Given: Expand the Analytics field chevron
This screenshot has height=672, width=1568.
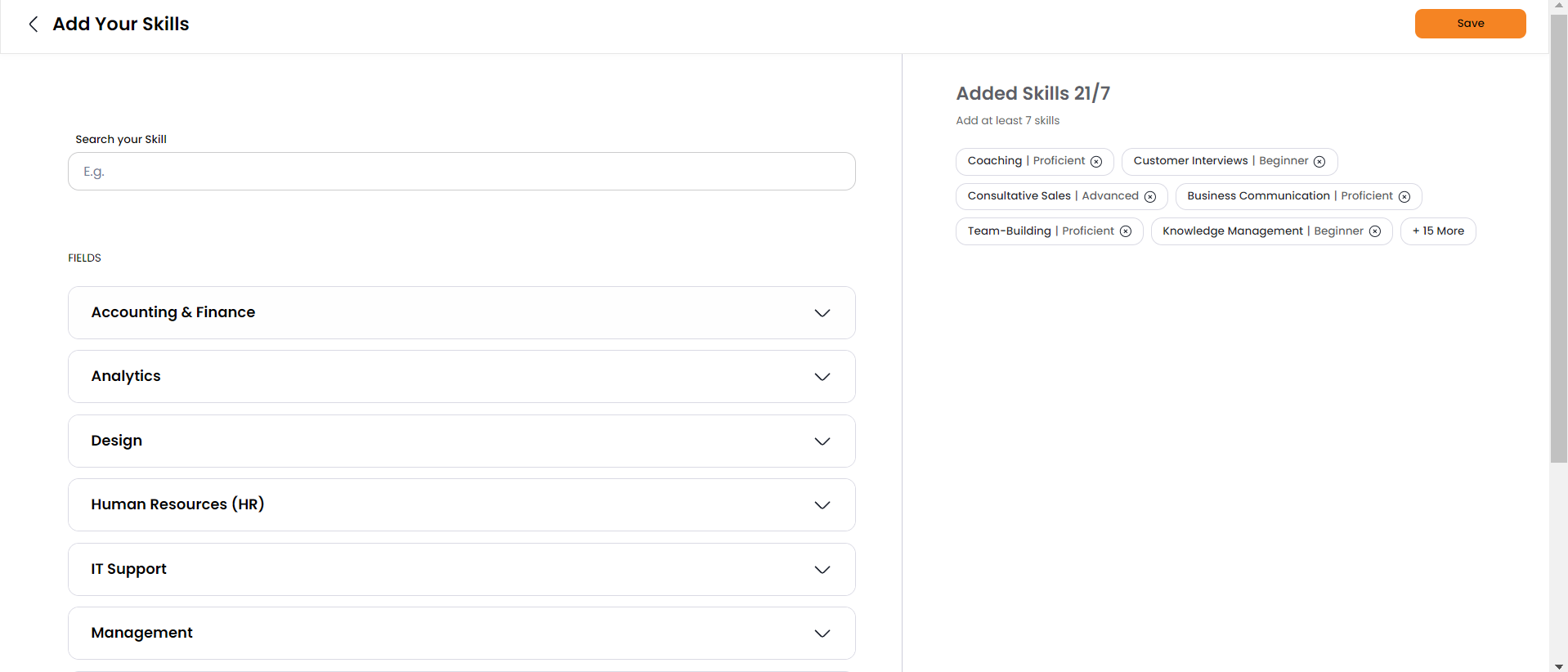Looking at the screenshot, I should (822, 377).
